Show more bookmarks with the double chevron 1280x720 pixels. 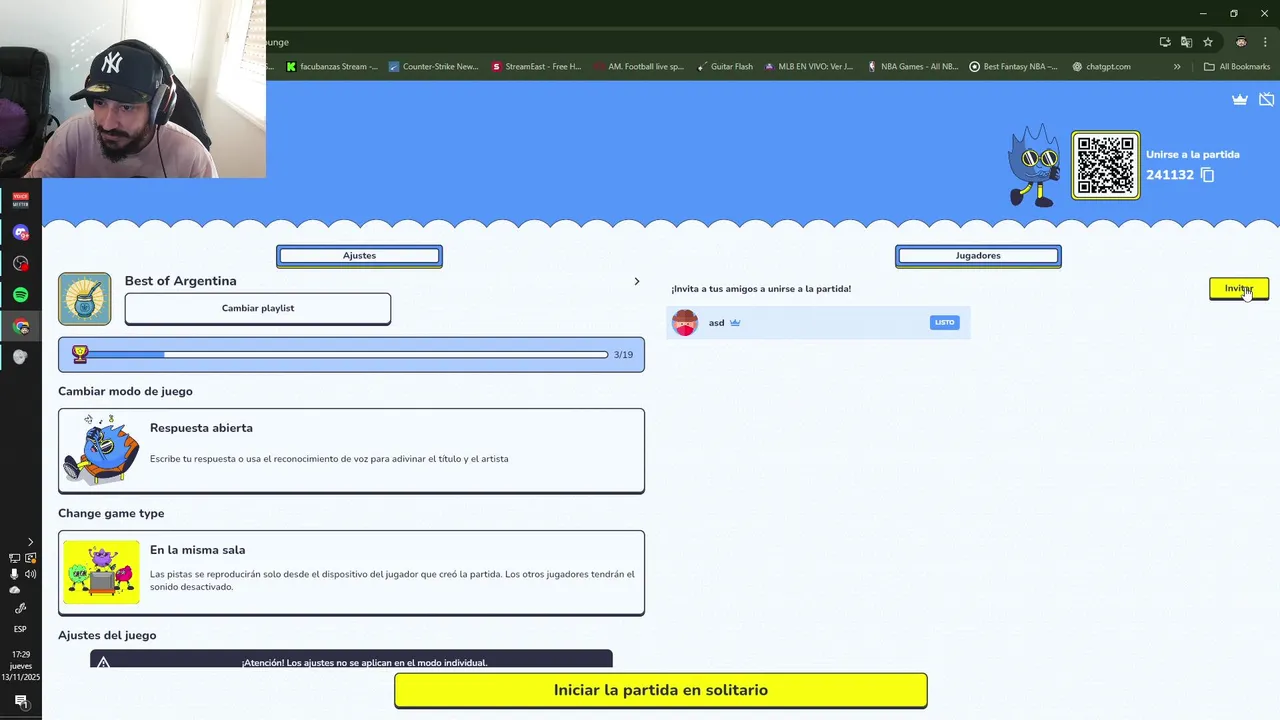click(1177, 67)
